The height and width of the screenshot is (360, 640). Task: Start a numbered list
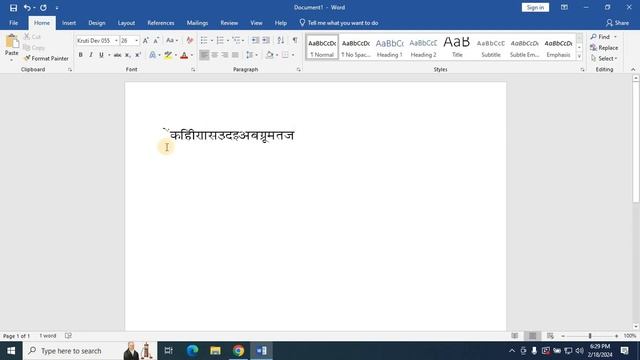tap(220, 40)
